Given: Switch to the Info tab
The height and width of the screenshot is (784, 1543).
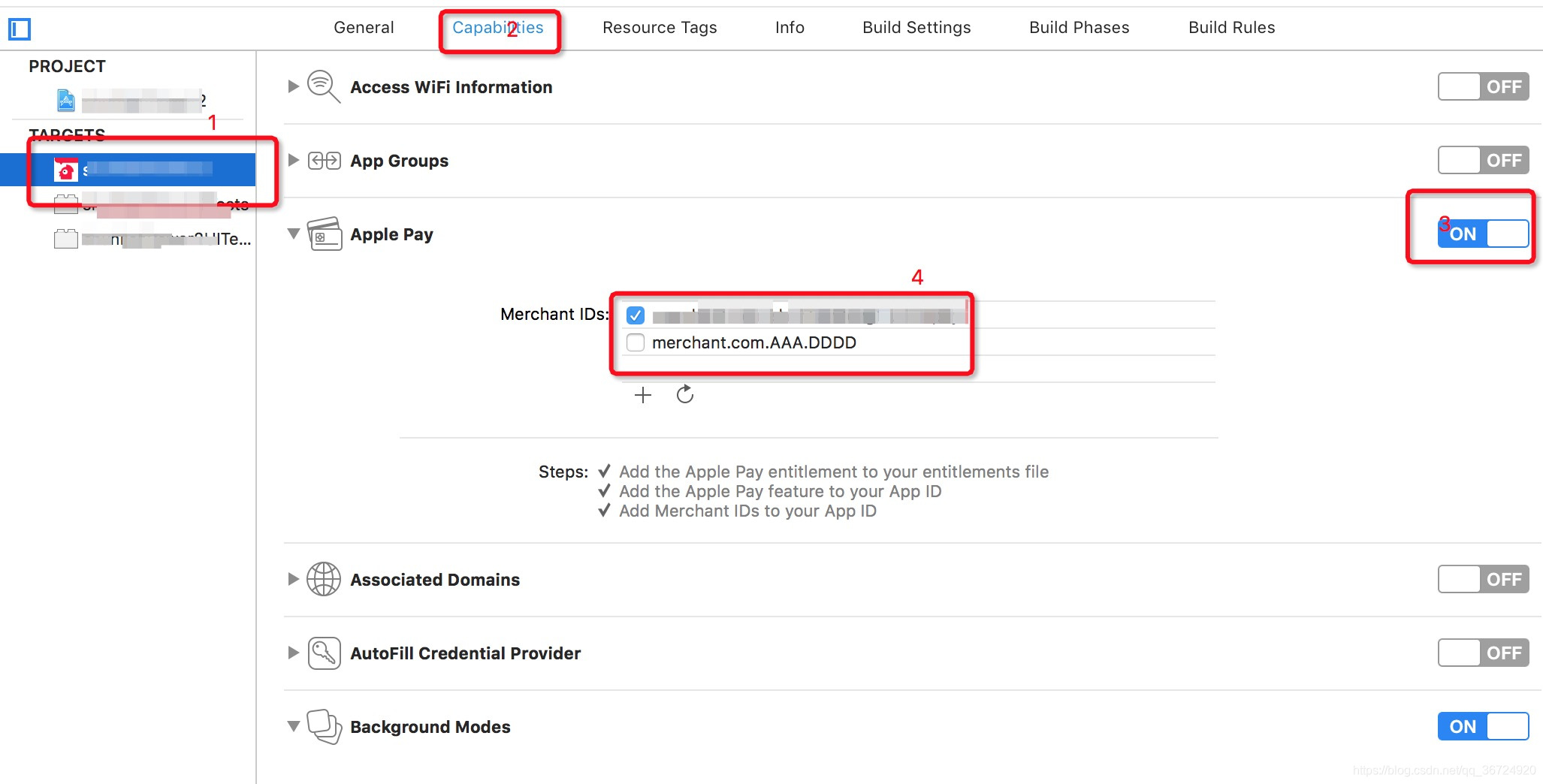Looking at the screenshot, I should pyautogui.click(x=790, y=28).
